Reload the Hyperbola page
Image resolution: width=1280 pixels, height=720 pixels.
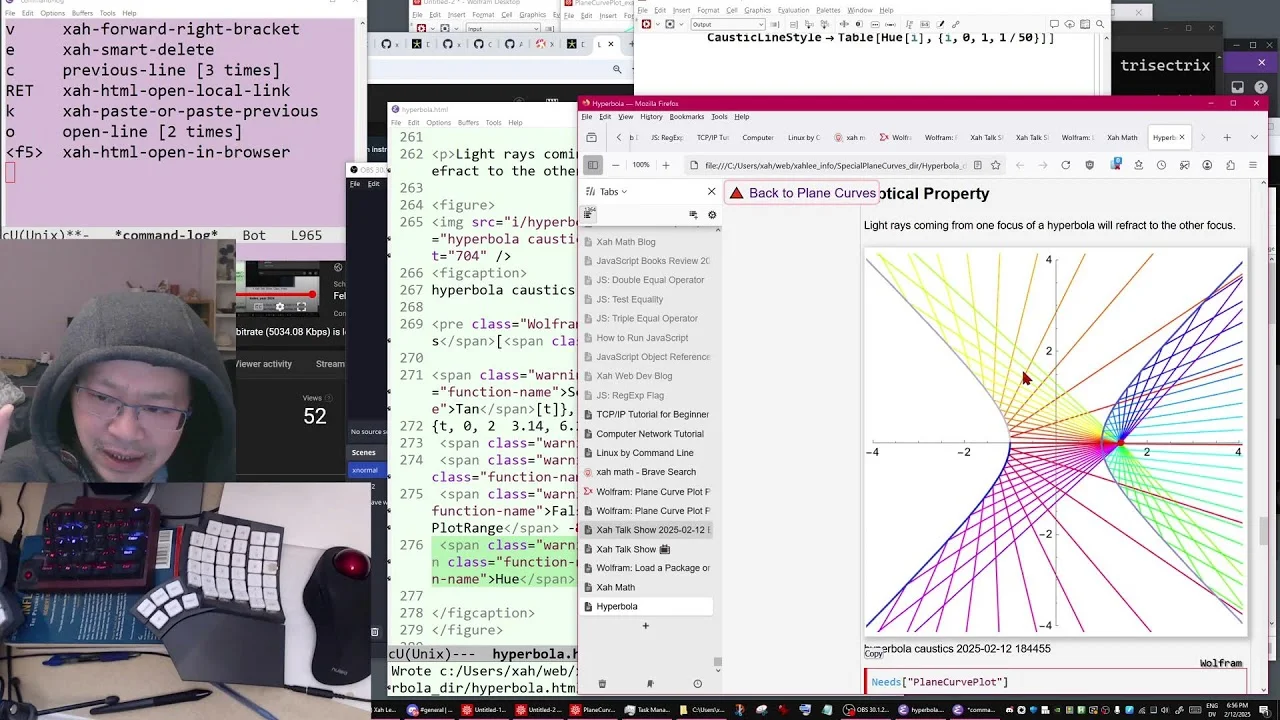tap(1065, 165)
